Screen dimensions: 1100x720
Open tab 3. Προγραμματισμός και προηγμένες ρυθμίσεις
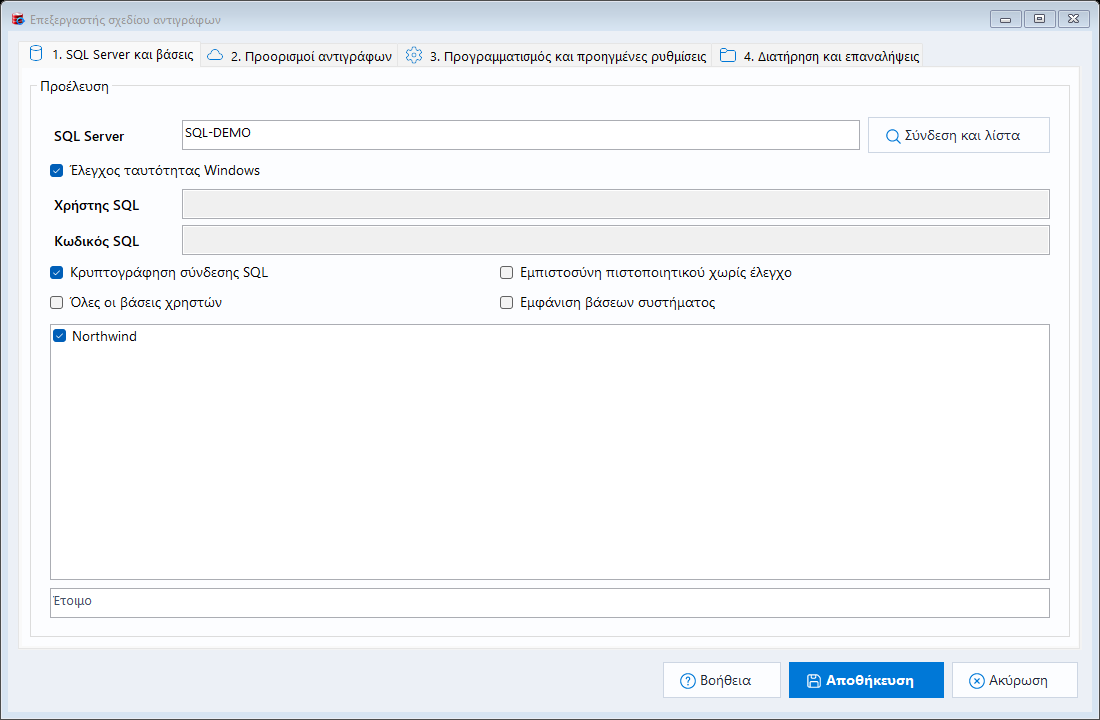[555, 56]
